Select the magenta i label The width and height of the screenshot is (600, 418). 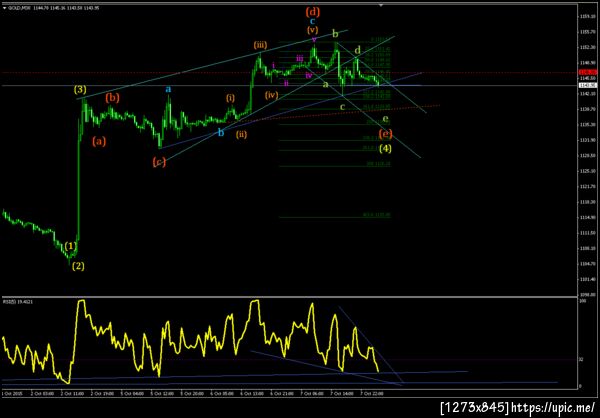[x=273, y=65]
